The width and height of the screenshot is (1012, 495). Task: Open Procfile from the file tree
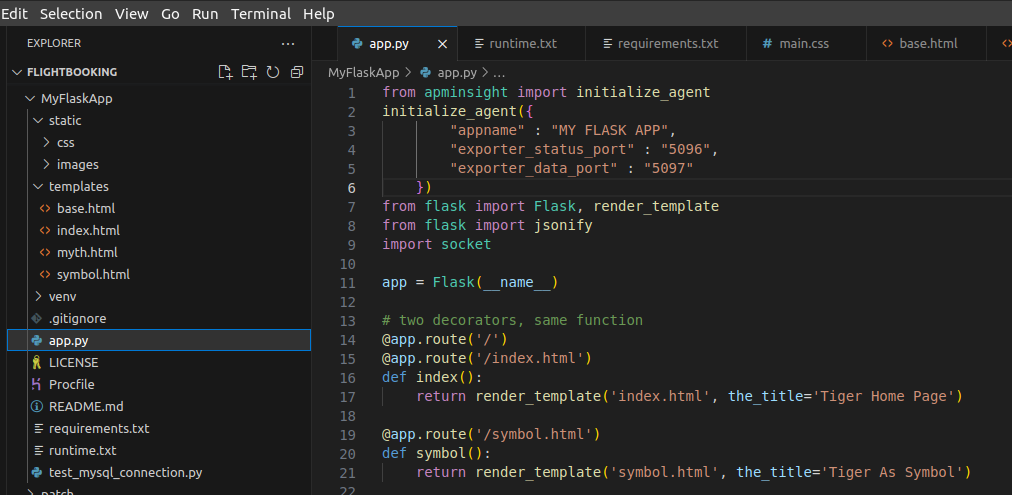click(x=71, y=384)
